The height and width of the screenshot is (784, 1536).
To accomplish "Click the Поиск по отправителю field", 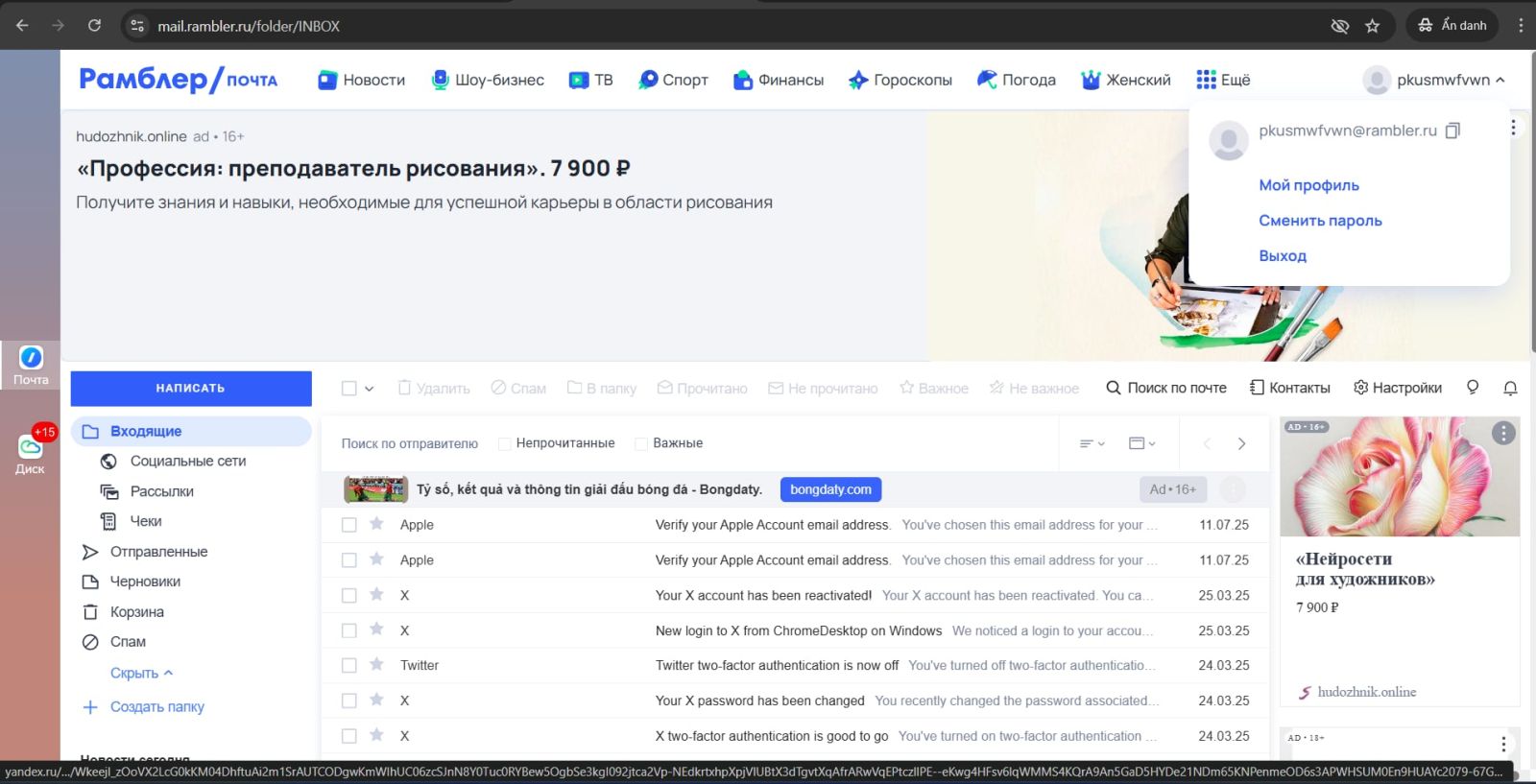I will pyautogui.click(x=410, y=443).
